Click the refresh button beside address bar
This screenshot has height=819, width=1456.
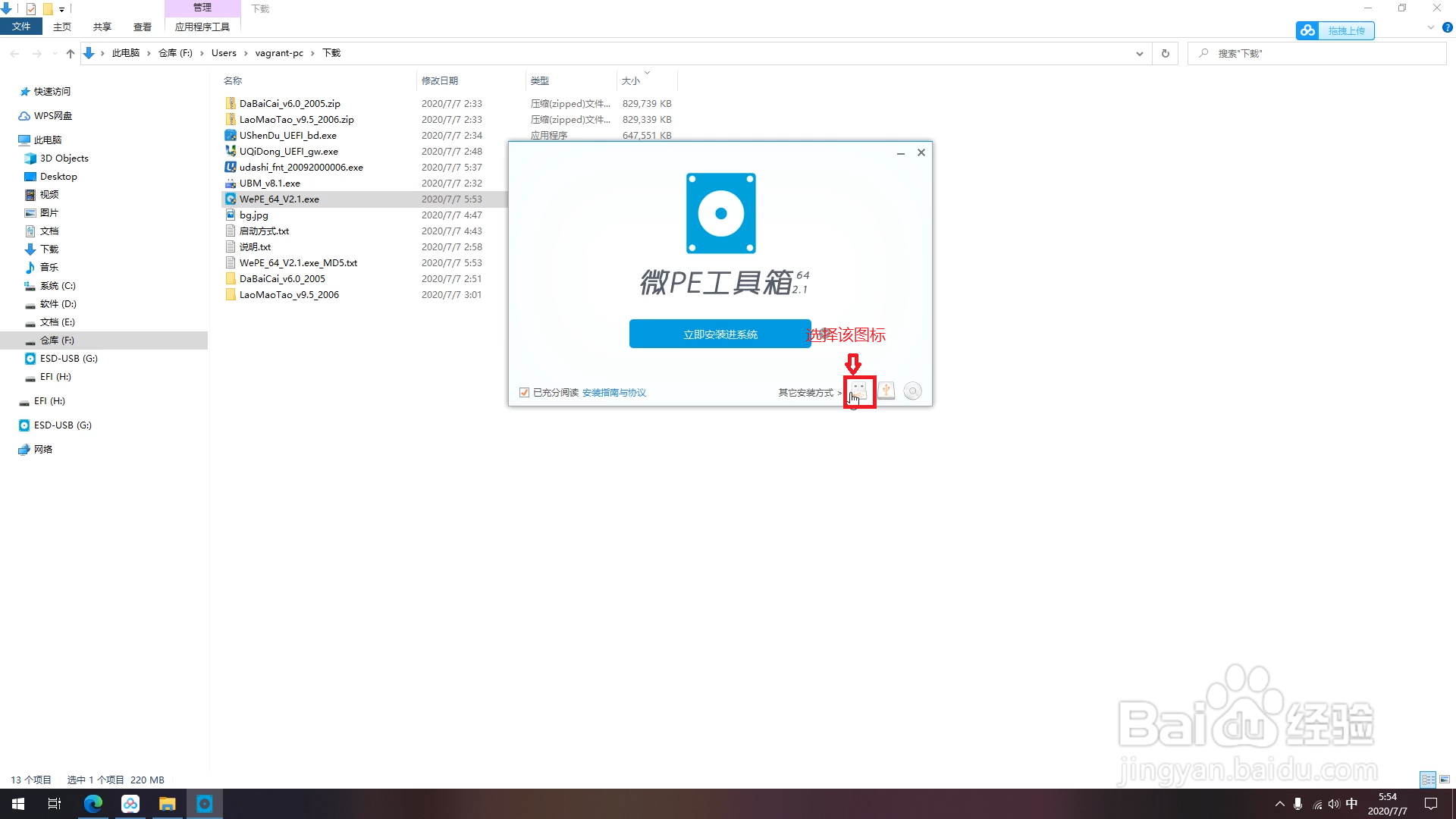[x=1165, y=53]
